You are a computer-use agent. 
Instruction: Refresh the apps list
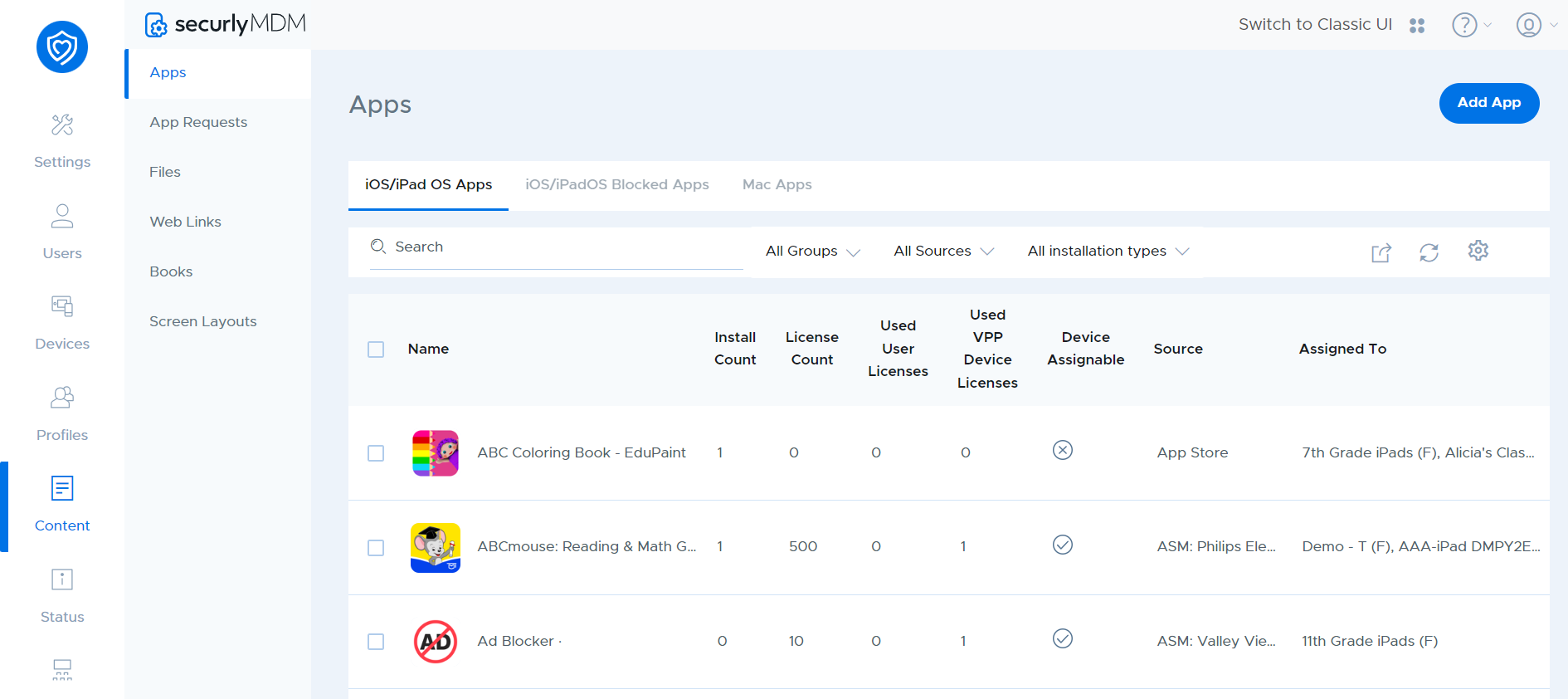pos(1429,252)
